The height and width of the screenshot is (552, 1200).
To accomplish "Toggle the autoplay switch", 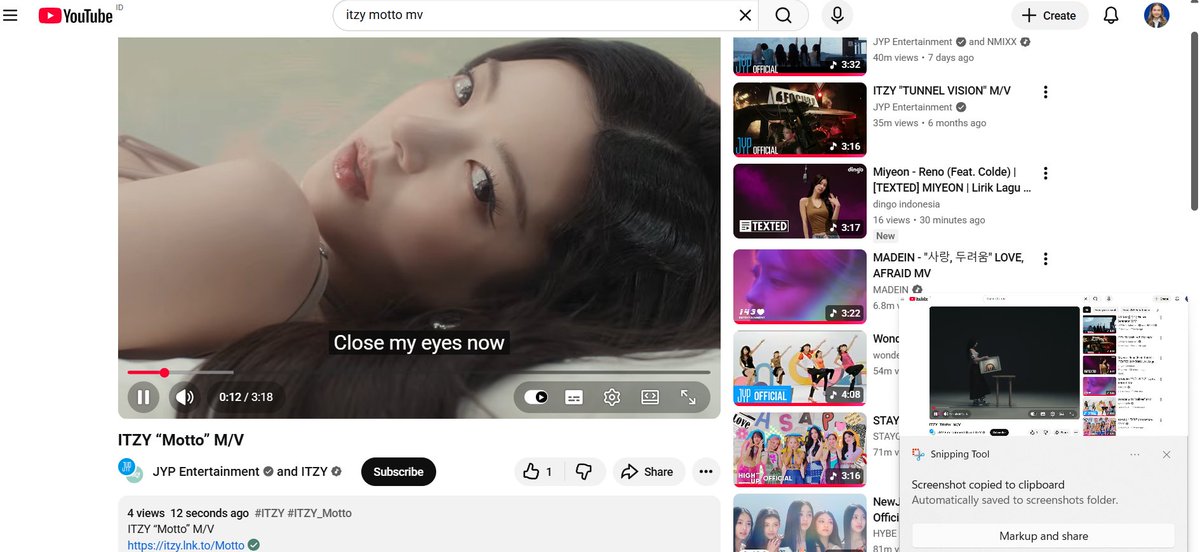I will pos(537,397).
